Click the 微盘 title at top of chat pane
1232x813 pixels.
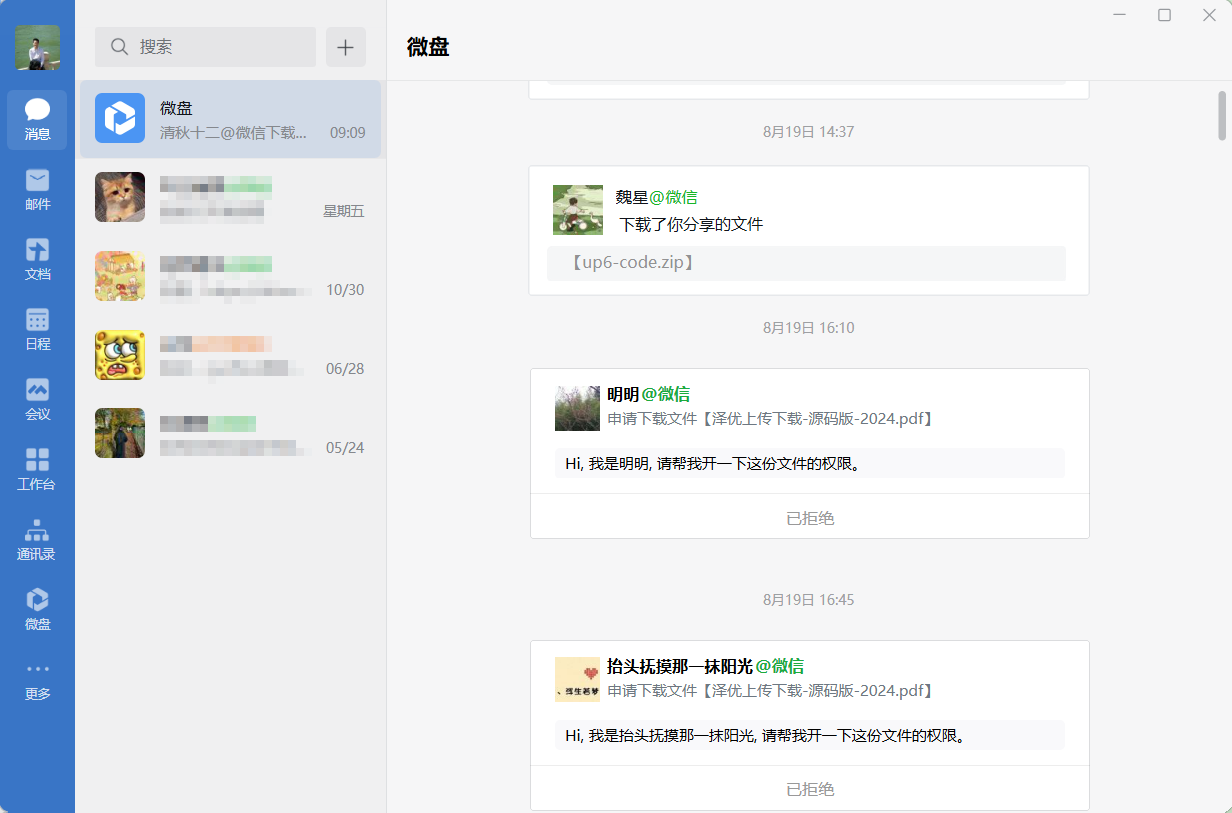428,47
